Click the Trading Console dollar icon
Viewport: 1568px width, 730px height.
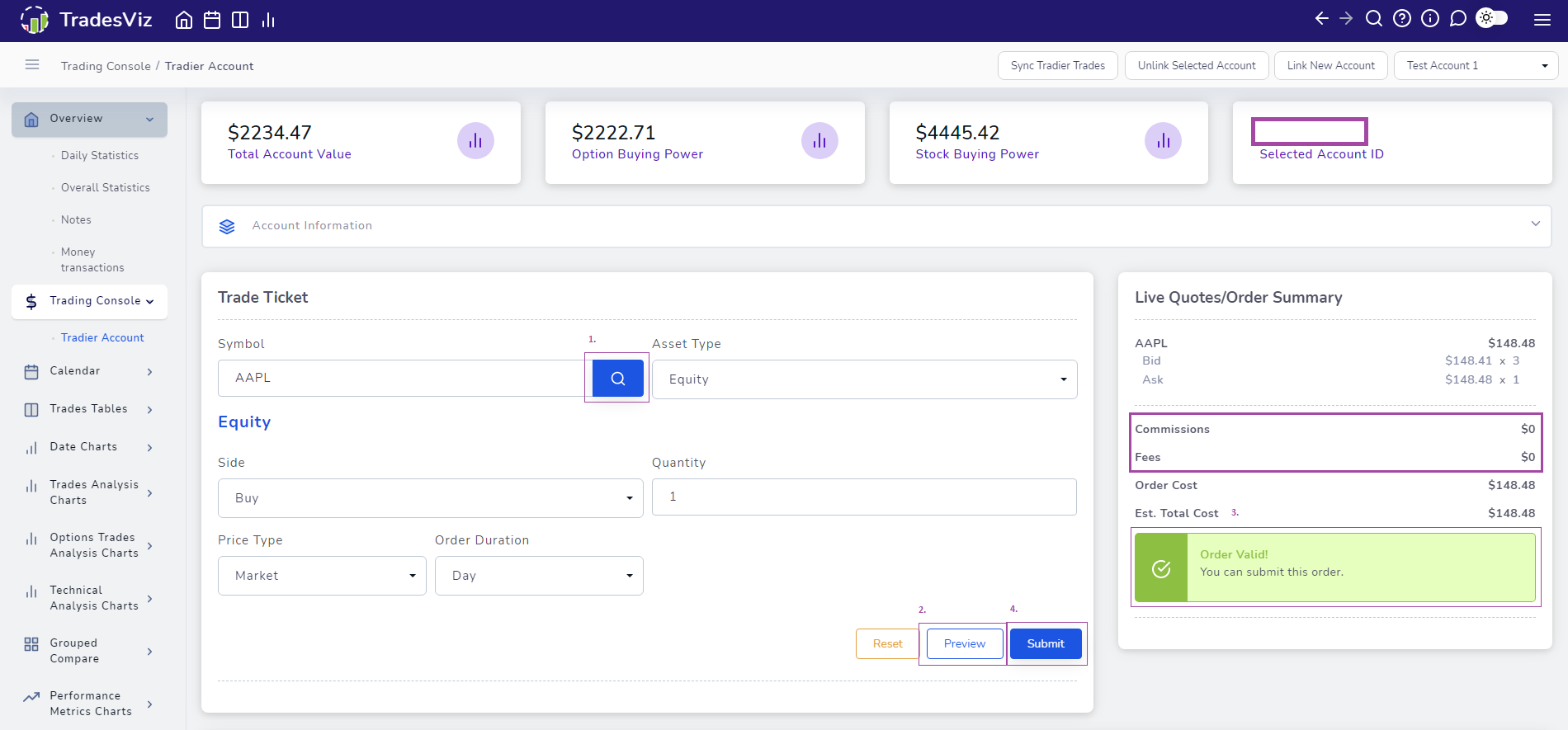[31, 302]
